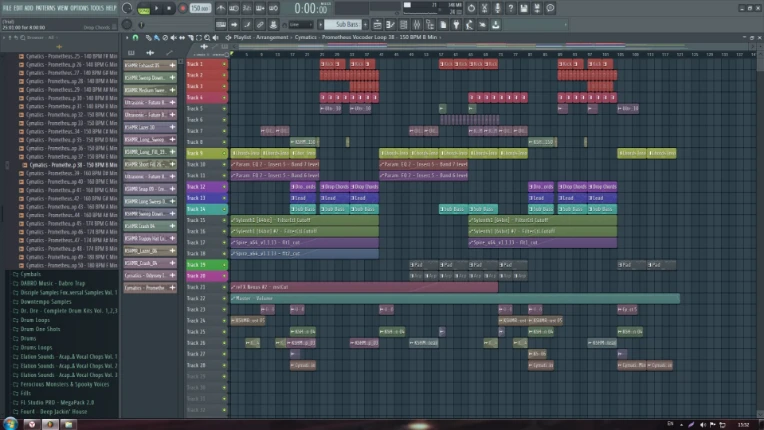Mute Track 14 with its green light
764x430 pixels.
(x=224, y=209)
